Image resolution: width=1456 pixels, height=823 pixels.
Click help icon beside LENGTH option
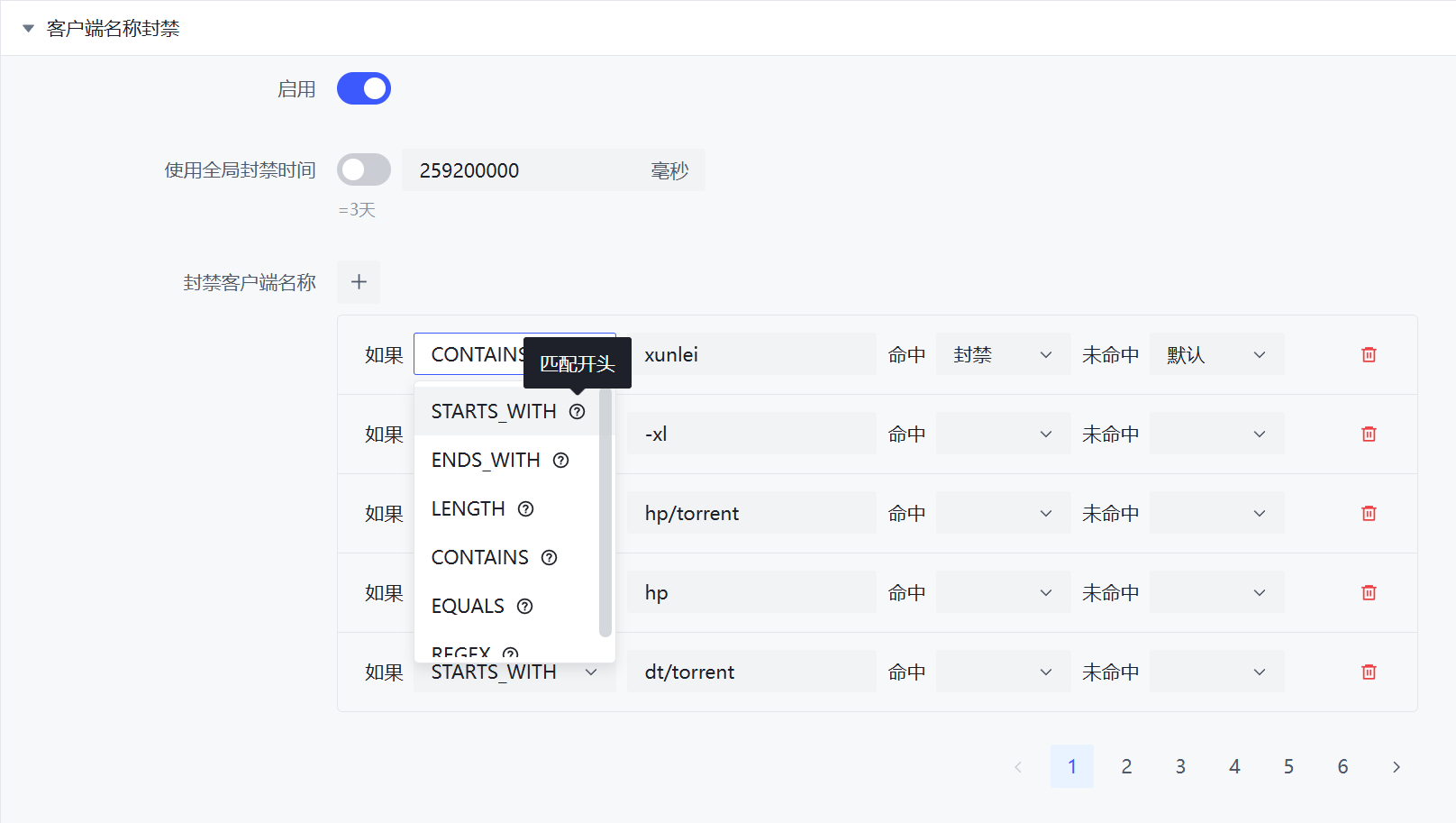[x=525, y=509]
